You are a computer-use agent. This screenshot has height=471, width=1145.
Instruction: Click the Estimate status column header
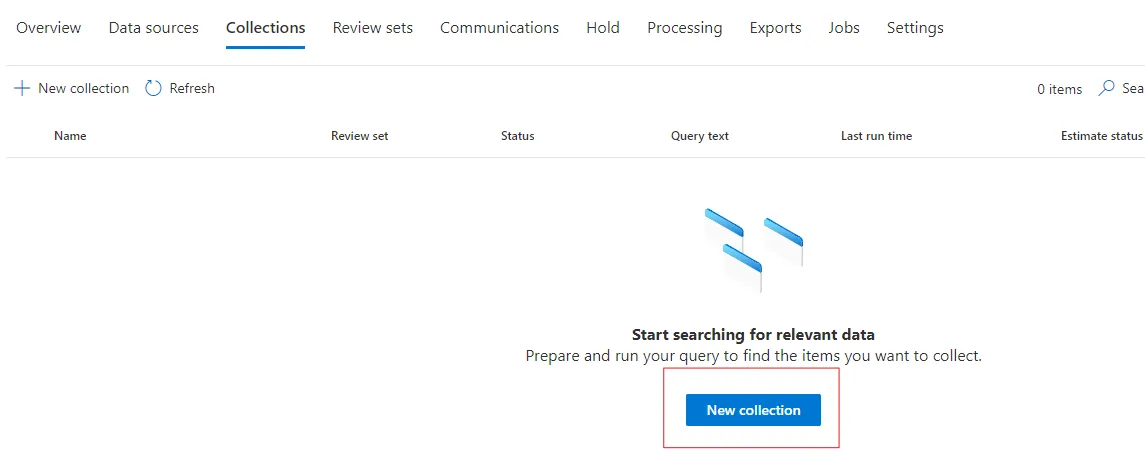pos(1100,136)
